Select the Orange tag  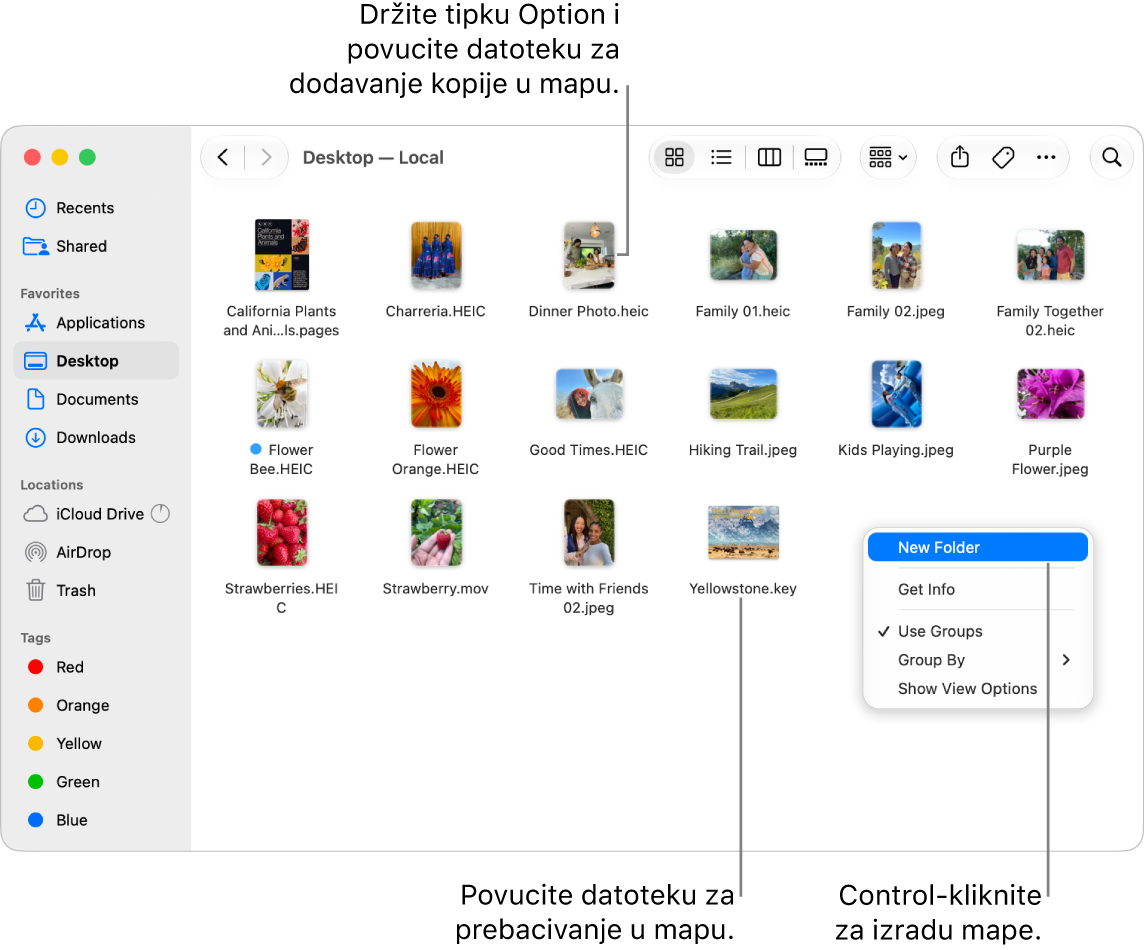click(x=96, y=705)
